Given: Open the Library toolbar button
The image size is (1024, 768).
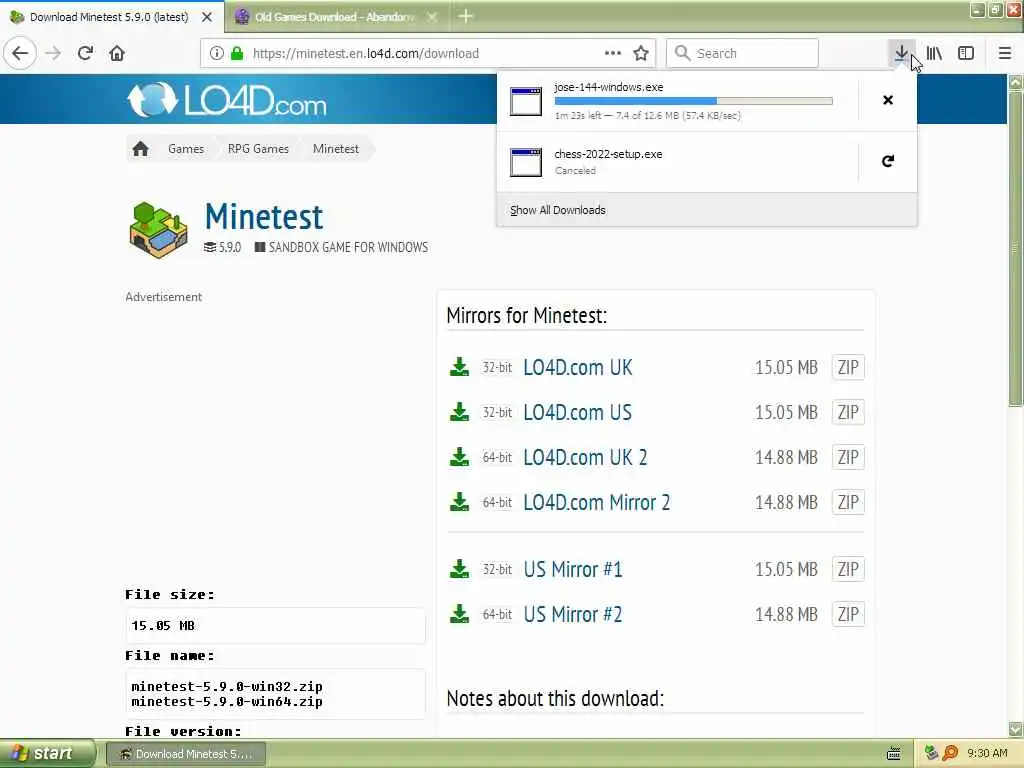Looking at the screenshot, I should click(x=934, y=53).
